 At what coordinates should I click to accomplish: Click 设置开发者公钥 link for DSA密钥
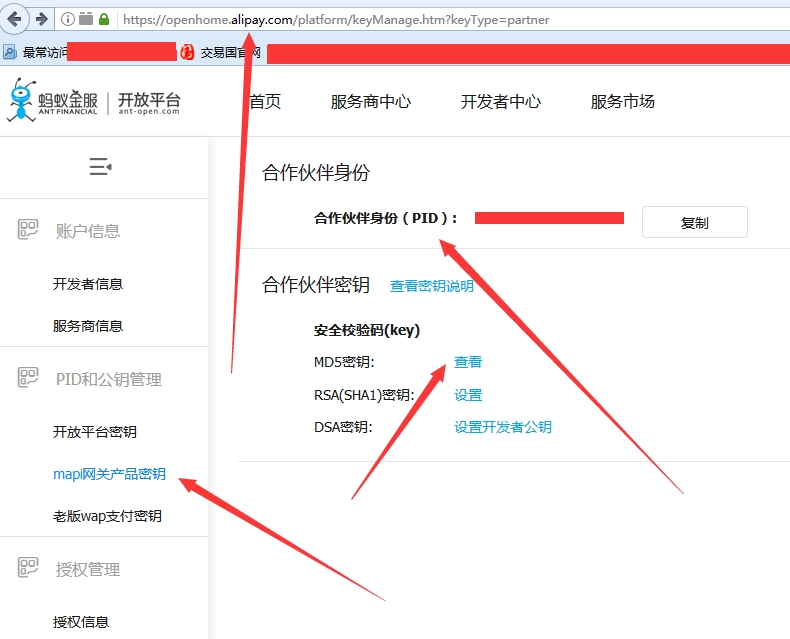(503, 427)
